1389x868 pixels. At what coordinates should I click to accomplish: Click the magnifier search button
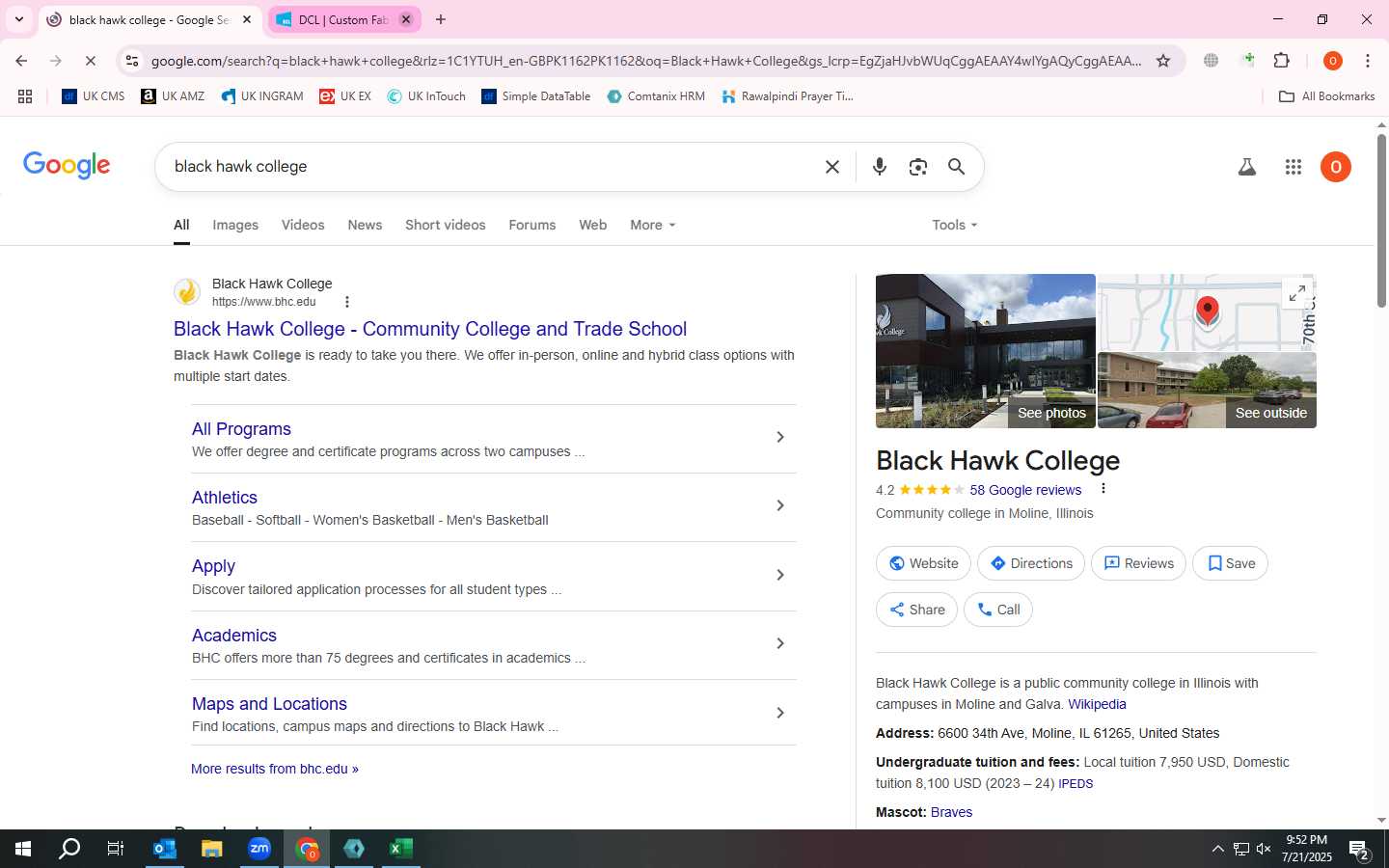[956, 167]
